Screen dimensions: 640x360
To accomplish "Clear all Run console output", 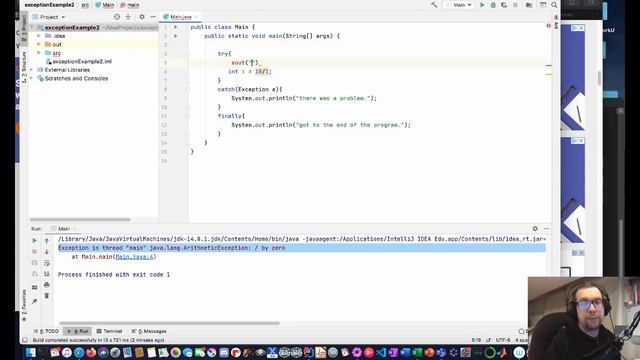I will click(47, 296).
